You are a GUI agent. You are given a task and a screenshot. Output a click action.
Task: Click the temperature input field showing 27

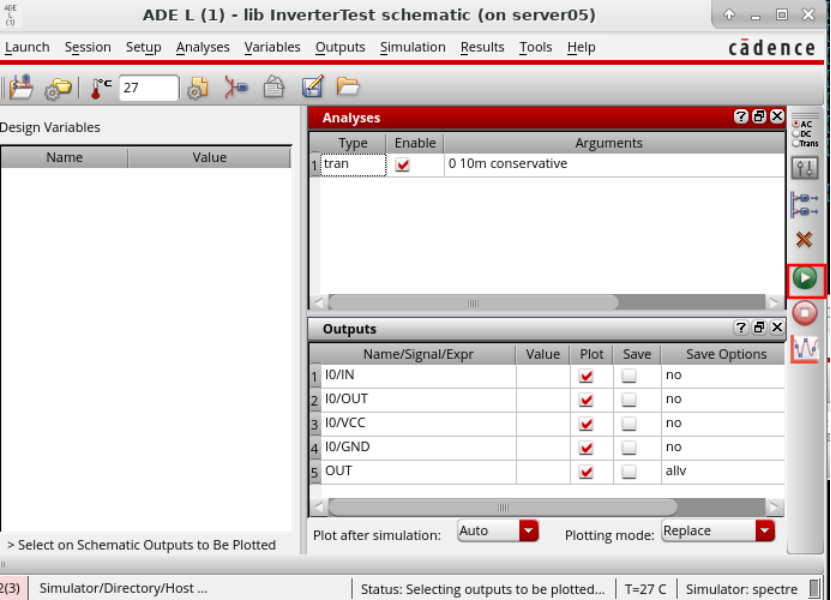[x=148, y=88]
